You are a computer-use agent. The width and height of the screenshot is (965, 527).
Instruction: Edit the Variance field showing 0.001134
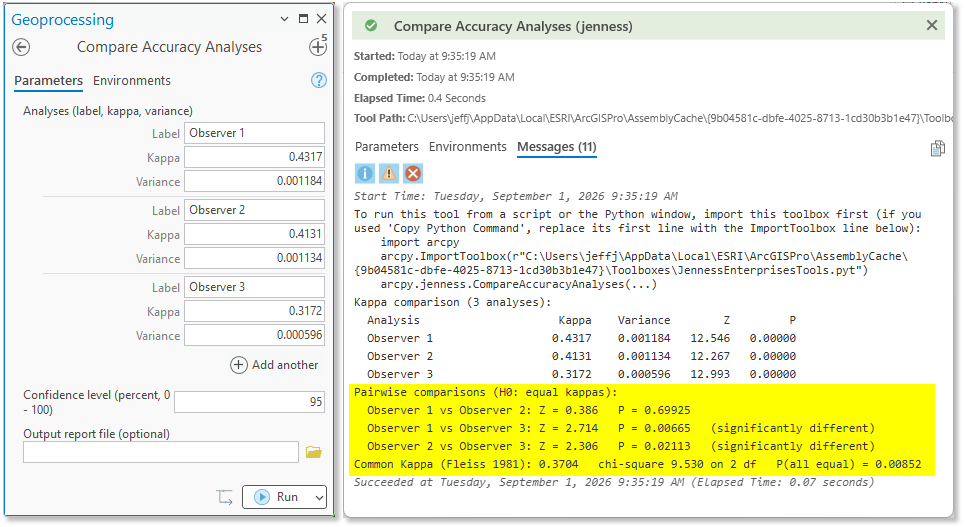click(254, 258)
